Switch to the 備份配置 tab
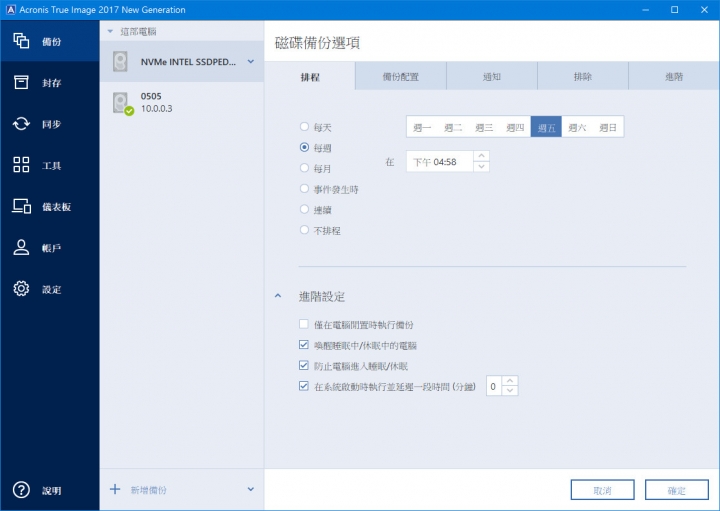The height and width of the screenshot is (511, 720). 400,76
